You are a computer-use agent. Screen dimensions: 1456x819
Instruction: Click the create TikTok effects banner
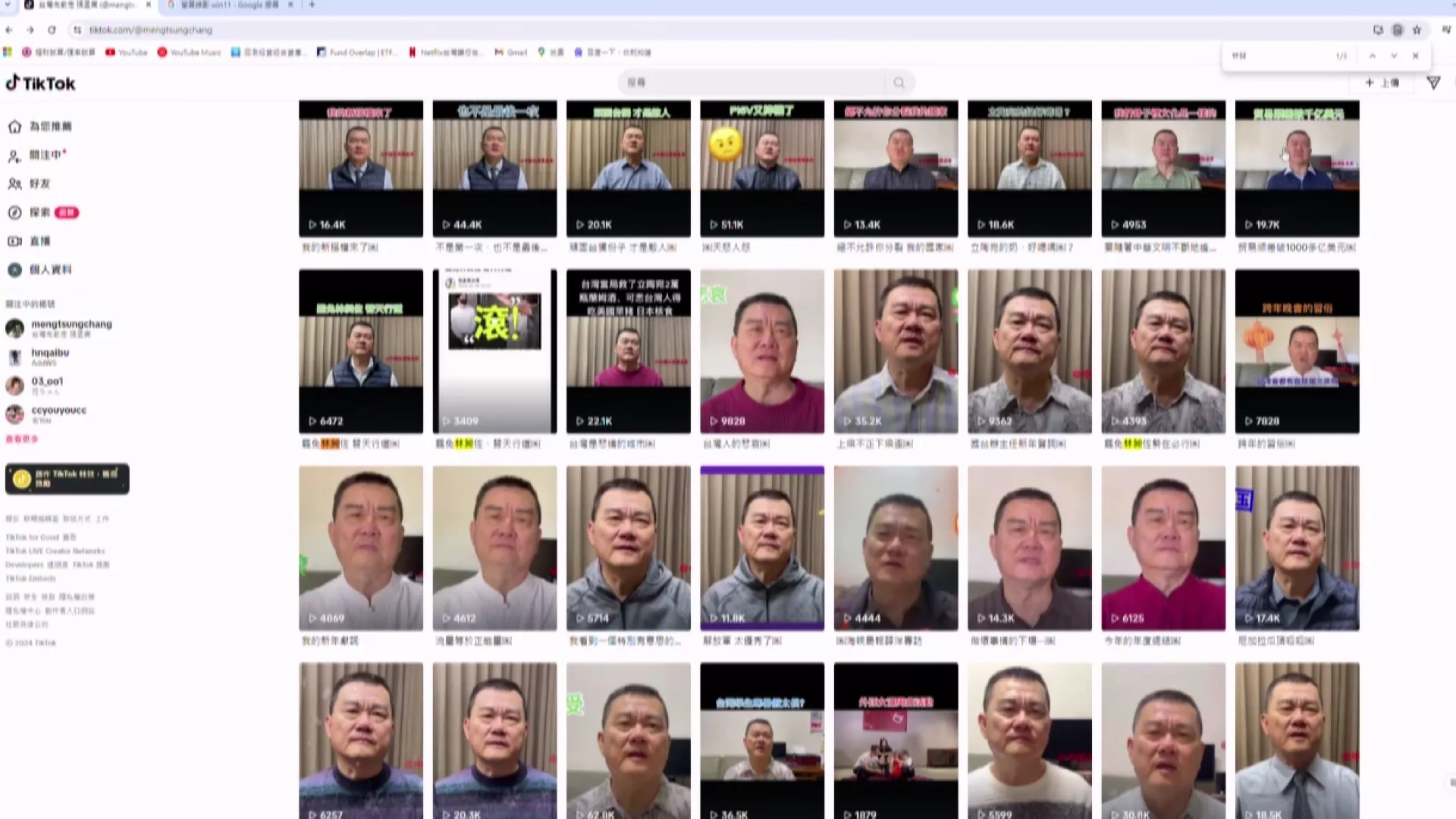(67, 479)
